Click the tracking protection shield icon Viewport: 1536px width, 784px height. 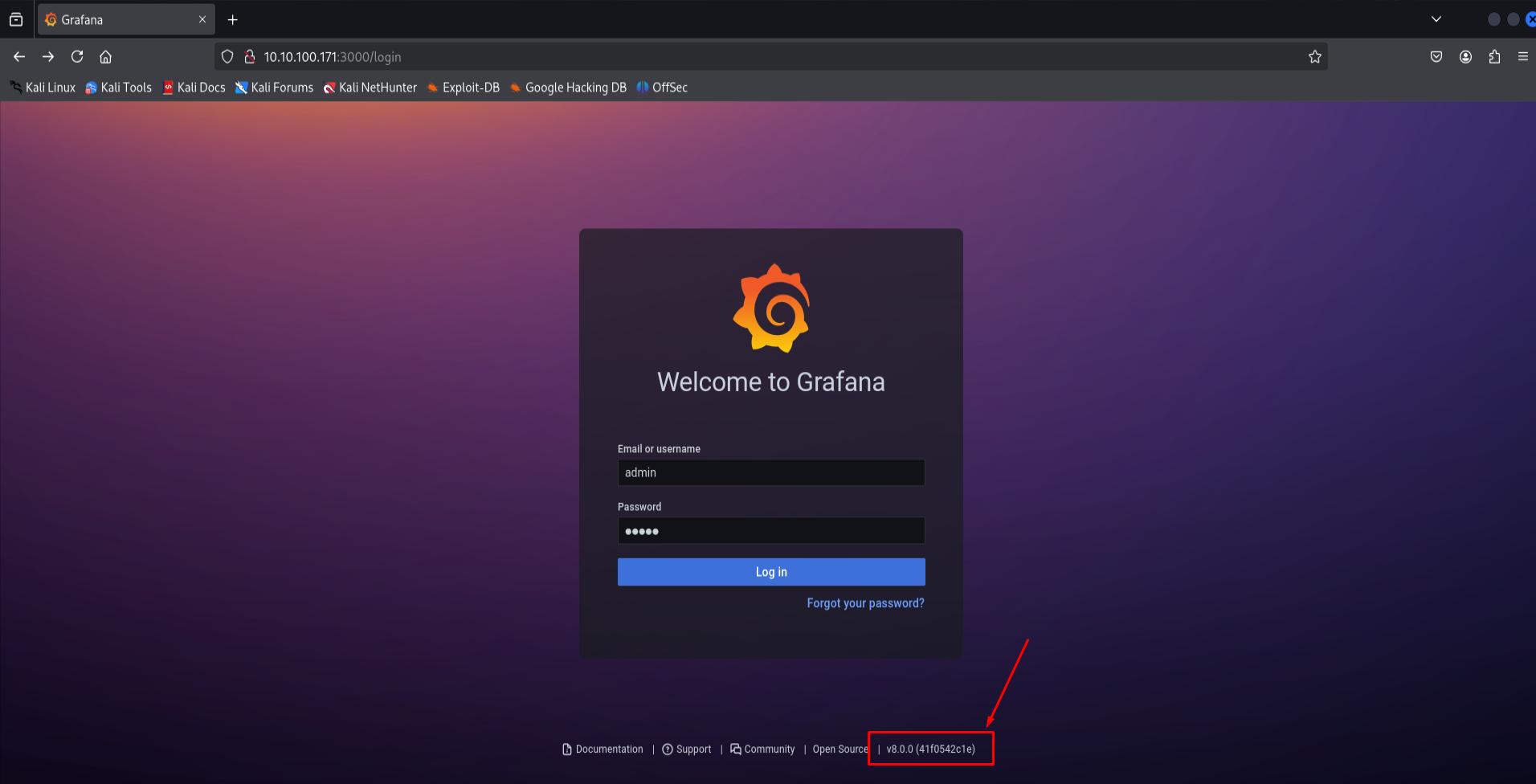[x=227, y=56]
